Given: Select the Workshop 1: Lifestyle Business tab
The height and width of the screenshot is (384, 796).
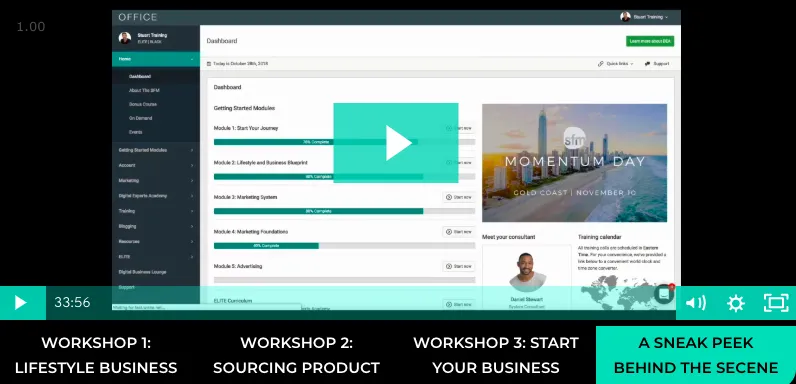Looking at the screenshot, I should click(x=96, y=355).
